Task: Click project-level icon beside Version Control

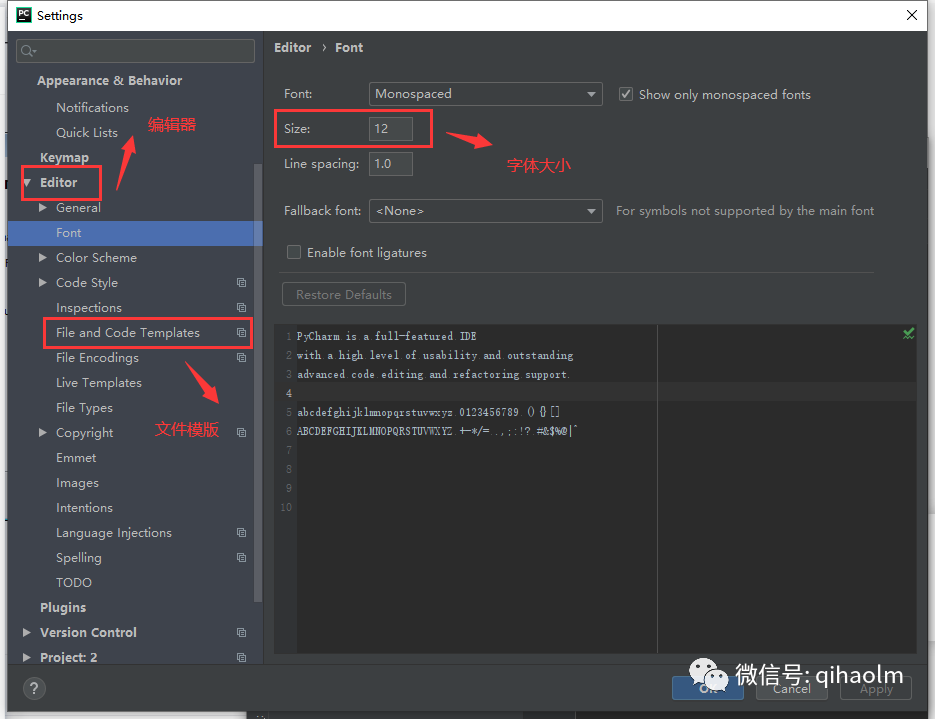Action: (242, 633)
